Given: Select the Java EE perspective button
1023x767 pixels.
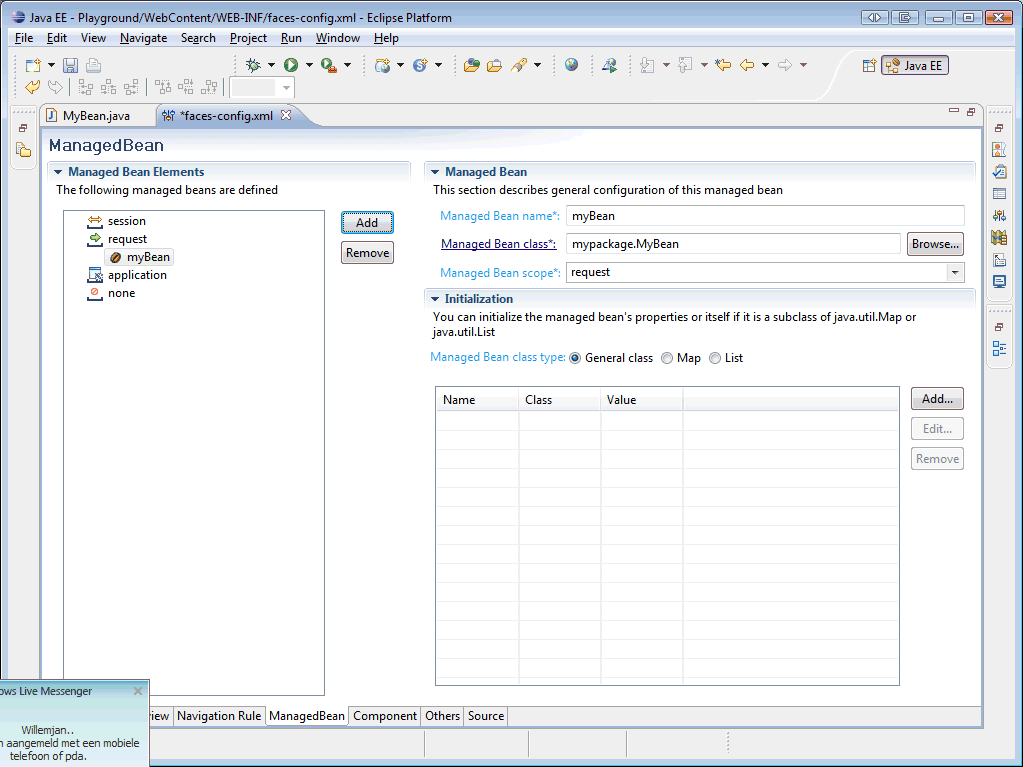Looking at the screenshot, I should (x=915, y=65).
